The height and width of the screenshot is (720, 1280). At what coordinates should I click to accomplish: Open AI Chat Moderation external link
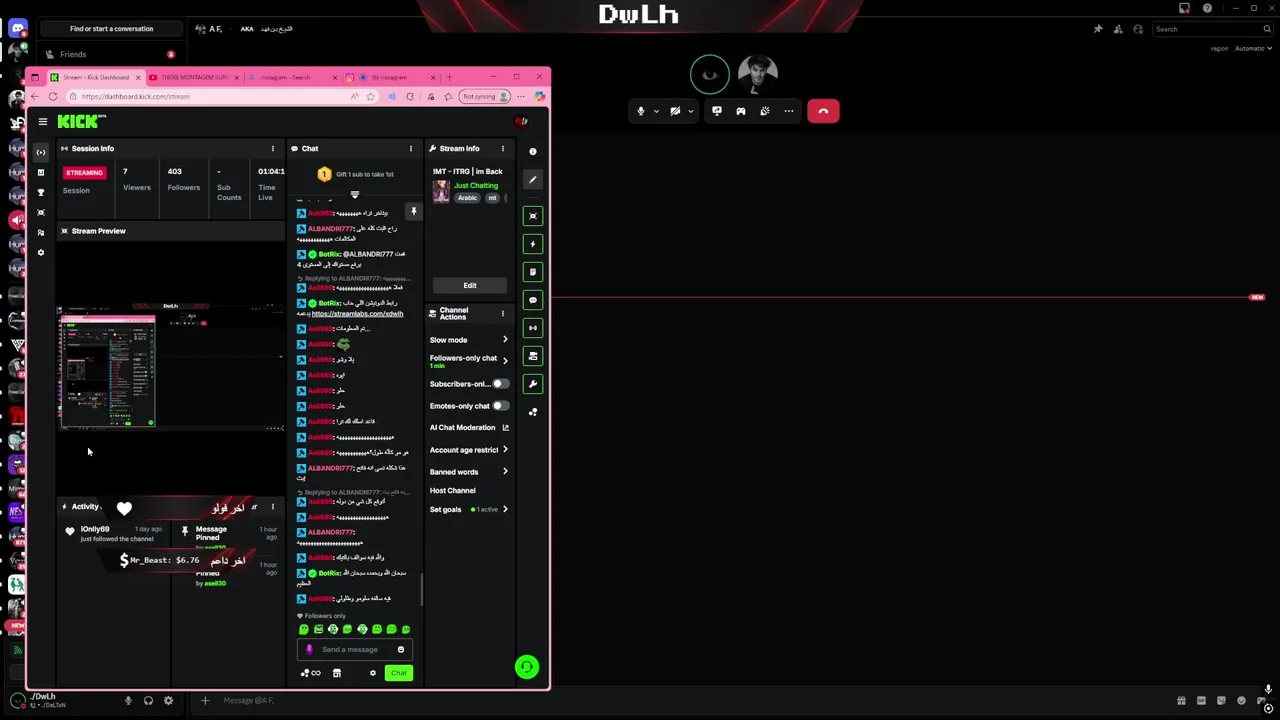505,428
